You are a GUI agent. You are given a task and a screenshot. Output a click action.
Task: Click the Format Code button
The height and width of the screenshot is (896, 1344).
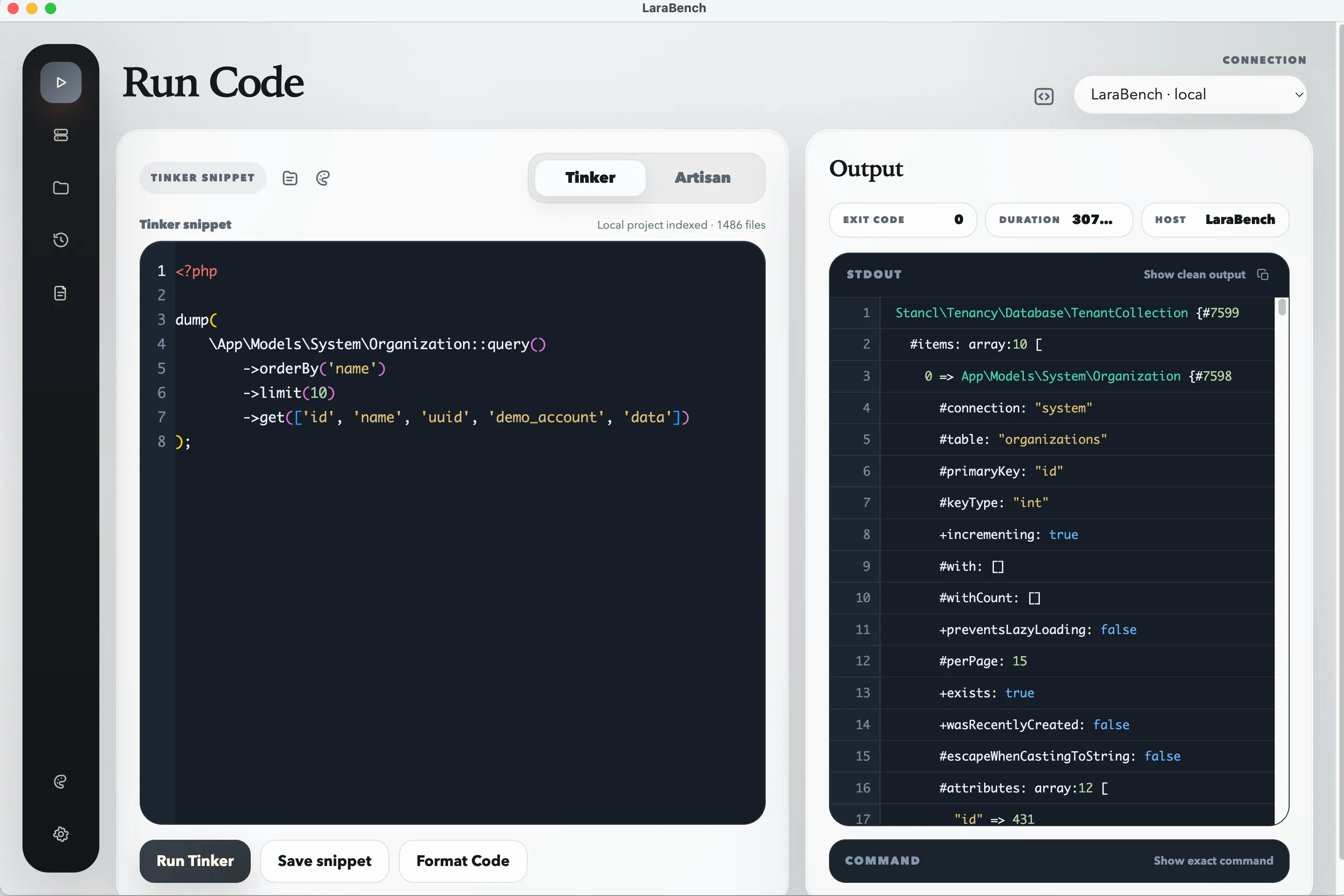[x=463, y=860]
